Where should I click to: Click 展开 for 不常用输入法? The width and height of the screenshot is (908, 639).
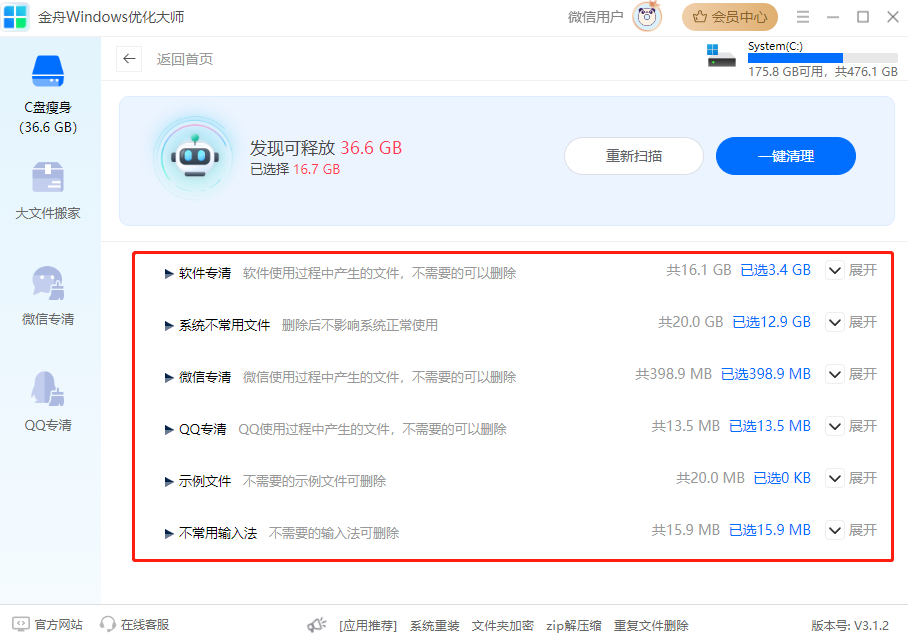863,530
